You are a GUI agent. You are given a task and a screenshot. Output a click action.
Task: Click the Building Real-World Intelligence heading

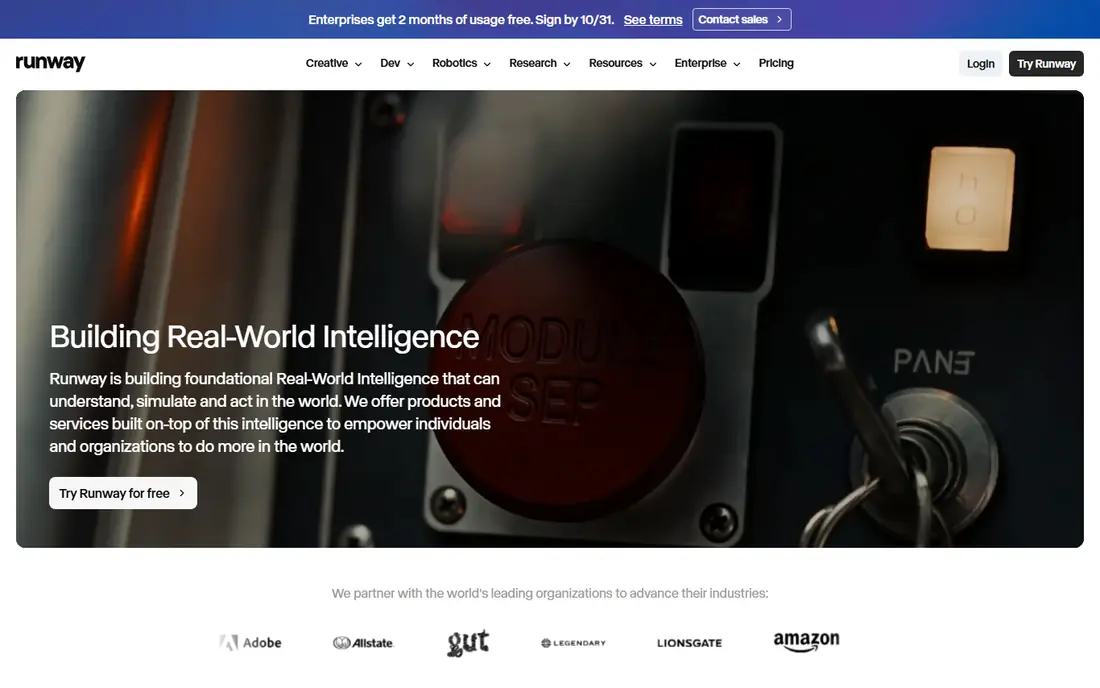pos(264,337)
